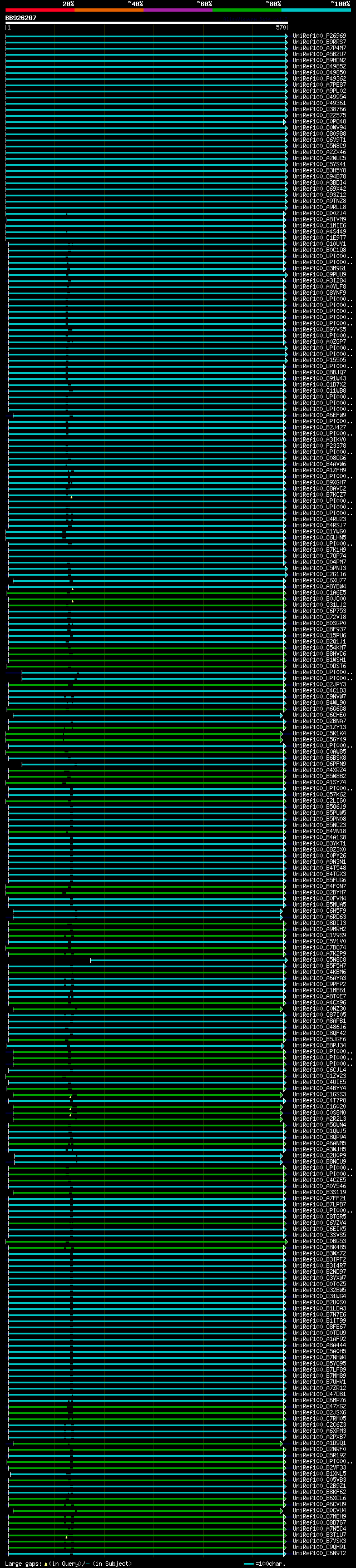Select the UniRef100_B7UHV1 hit label
The image size is (356, 1568).
coord(319,1382)
